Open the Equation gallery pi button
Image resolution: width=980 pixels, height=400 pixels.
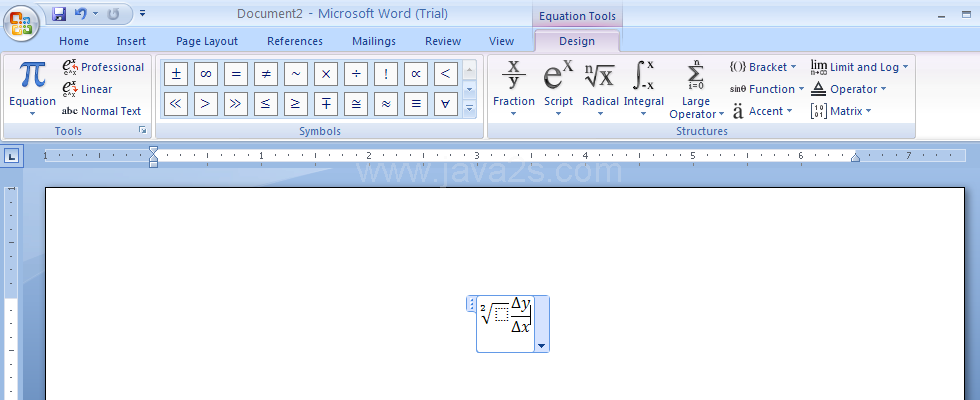coord(32,88)
